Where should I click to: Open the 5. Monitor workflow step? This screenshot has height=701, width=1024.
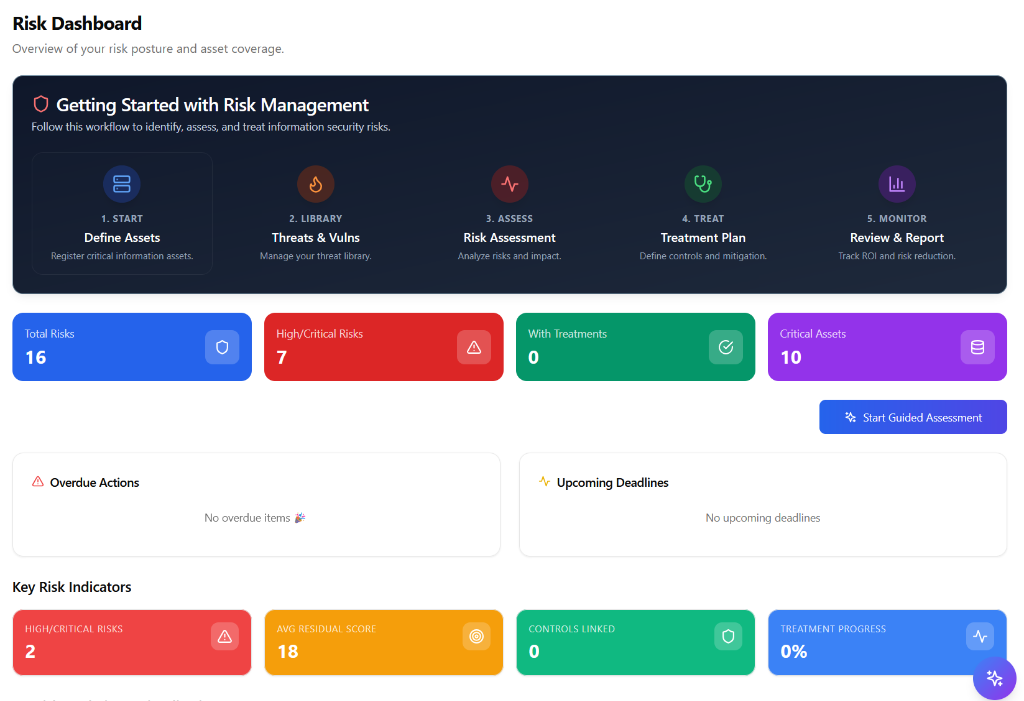(897, 212)
